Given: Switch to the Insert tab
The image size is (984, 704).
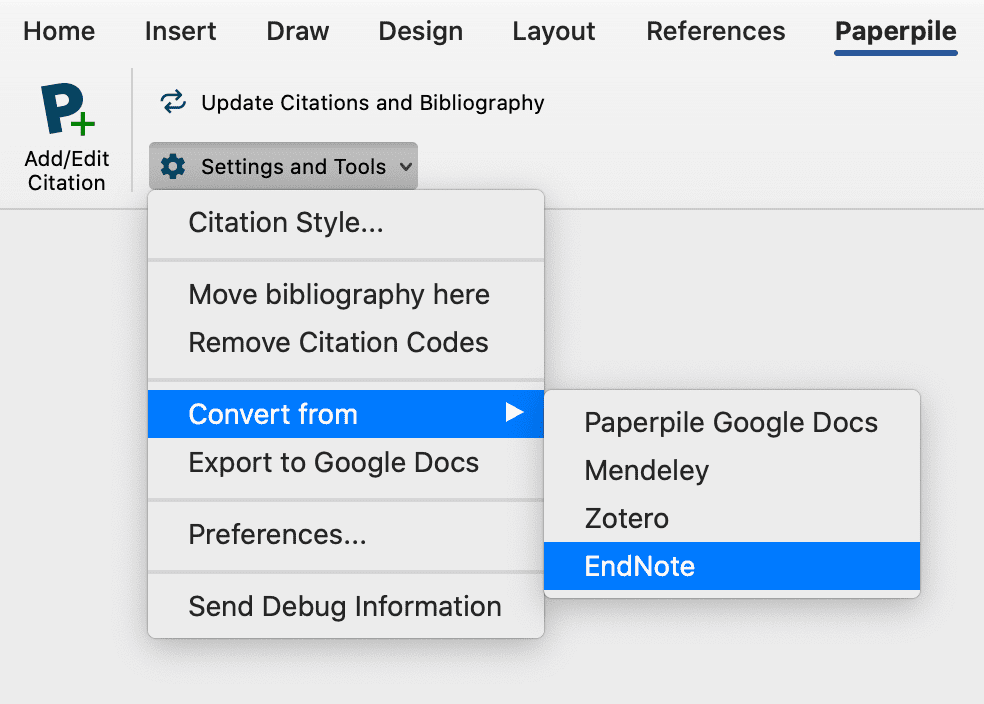Looking at the screenshot, I should pos(180,32).
